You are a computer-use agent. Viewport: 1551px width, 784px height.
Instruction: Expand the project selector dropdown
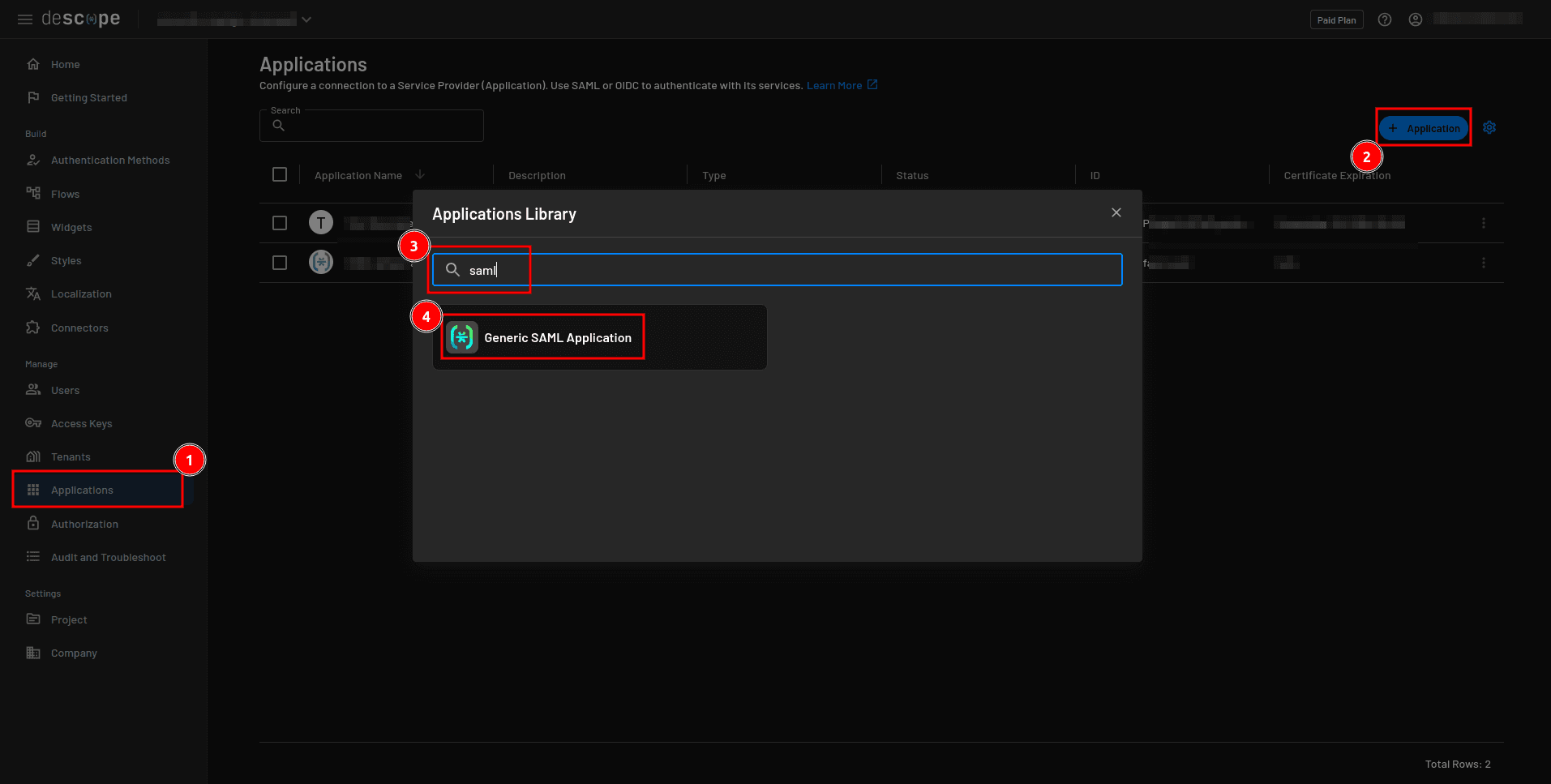(306, 20)
